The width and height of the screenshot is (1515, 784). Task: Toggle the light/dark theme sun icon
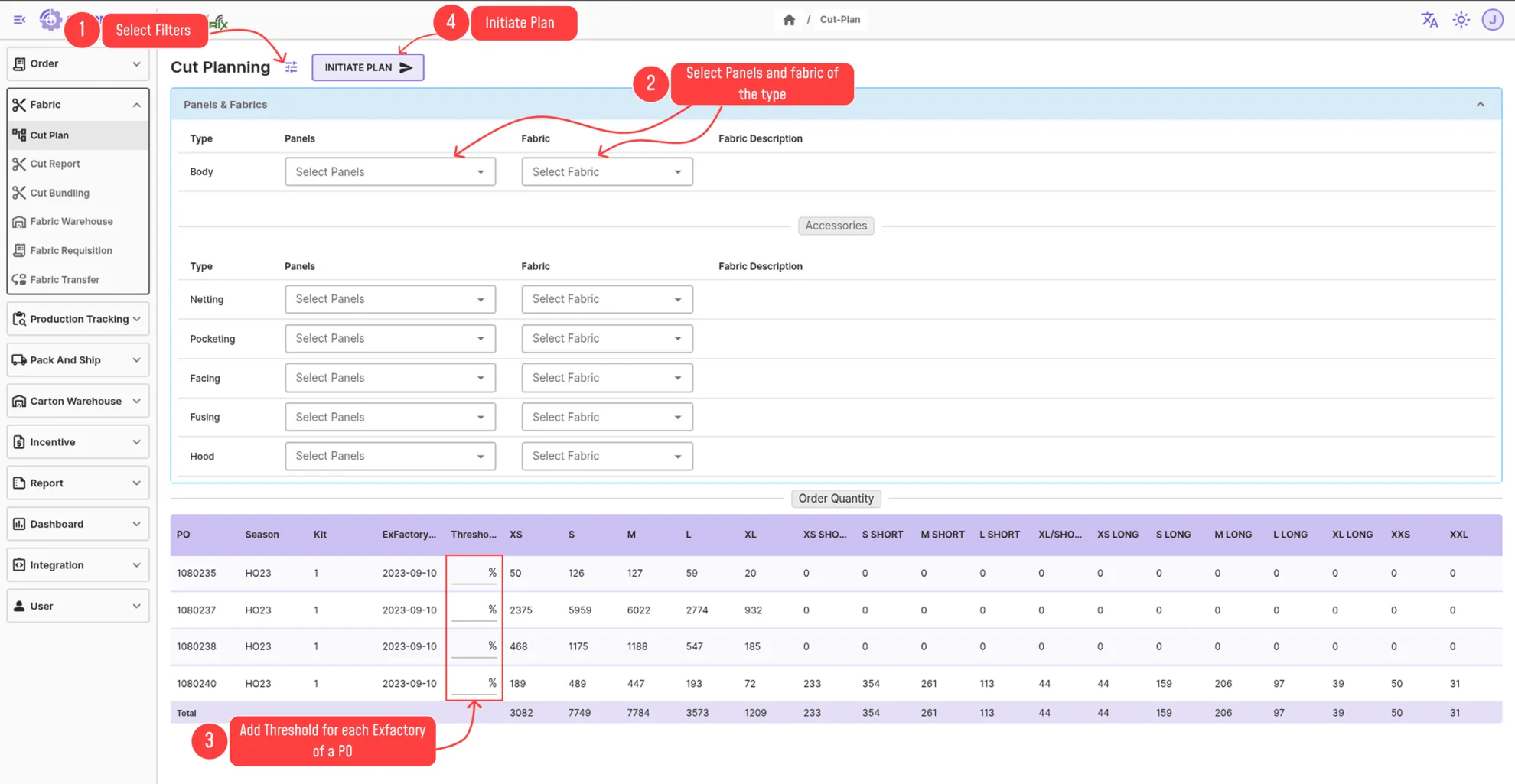click(1461, 20)
